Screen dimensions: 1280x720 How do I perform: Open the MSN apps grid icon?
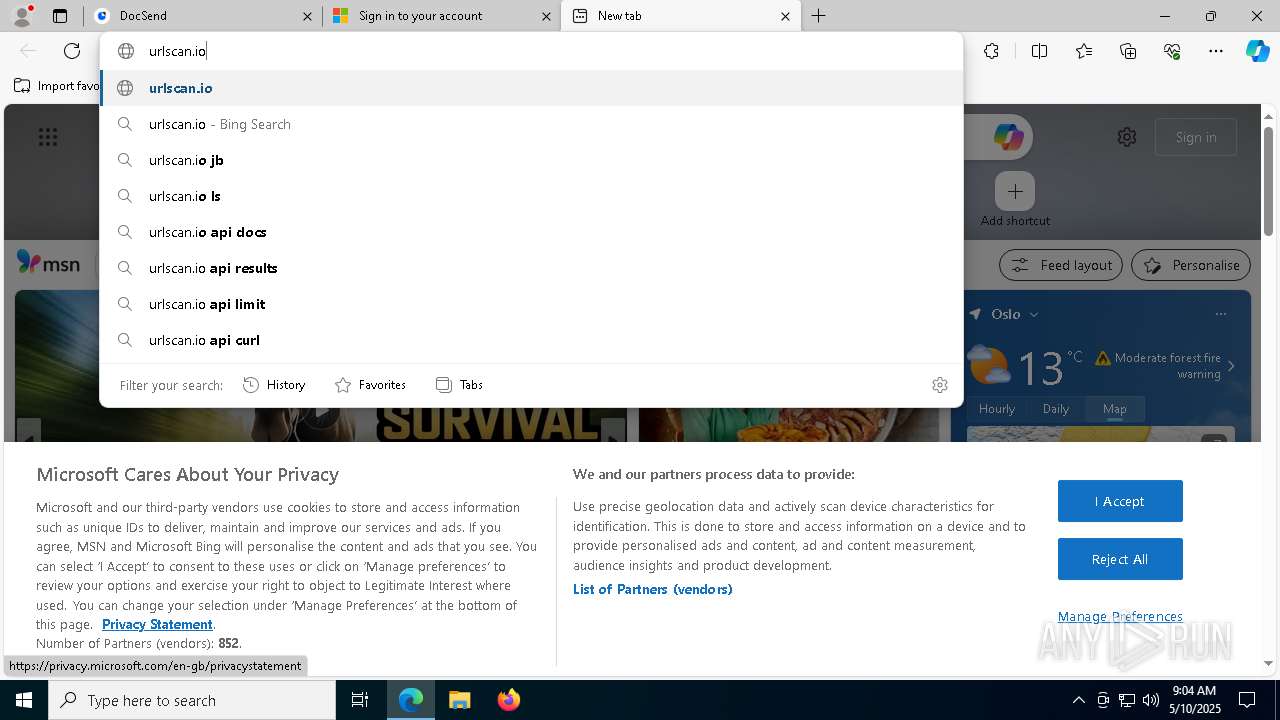pos(48,137)
